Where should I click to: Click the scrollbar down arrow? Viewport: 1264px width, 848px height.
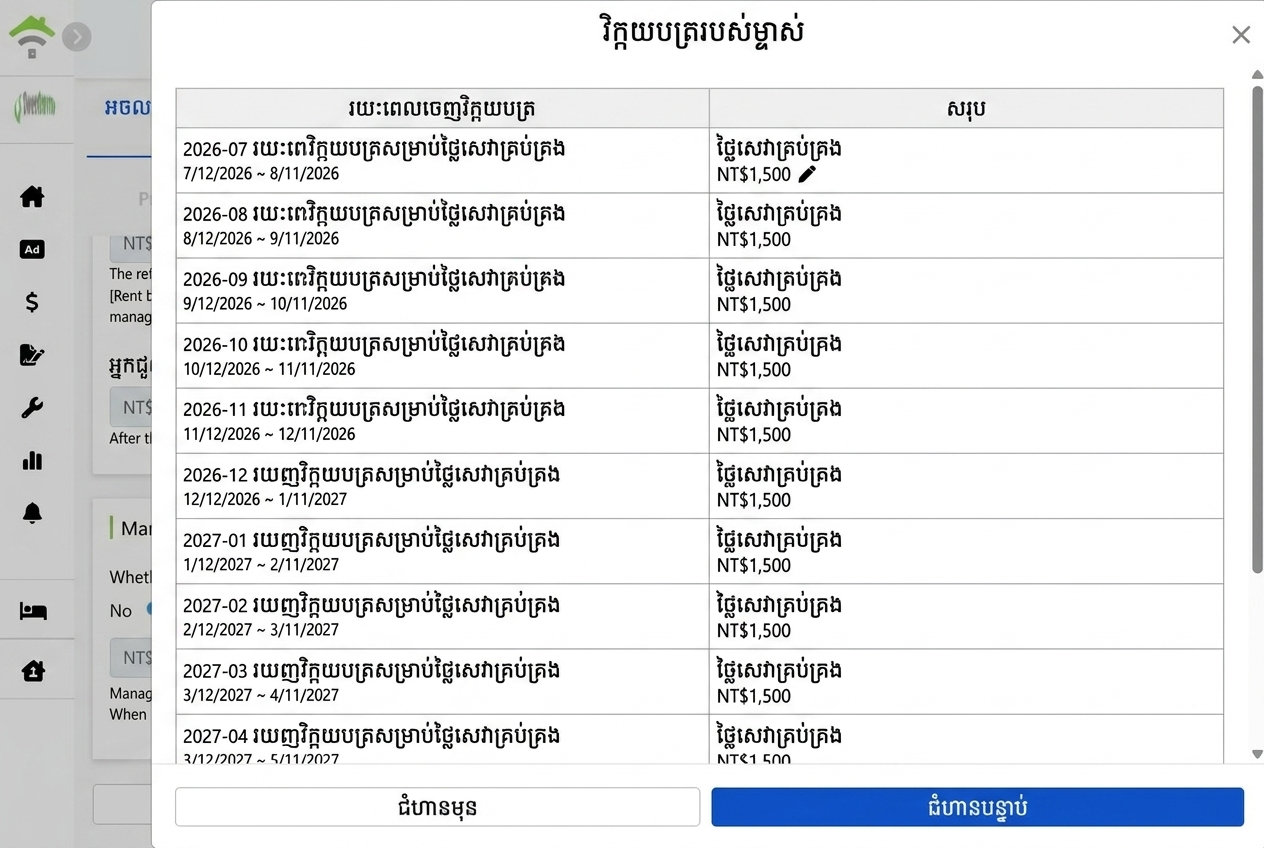pyautogui.click(x=1257, y=755)
